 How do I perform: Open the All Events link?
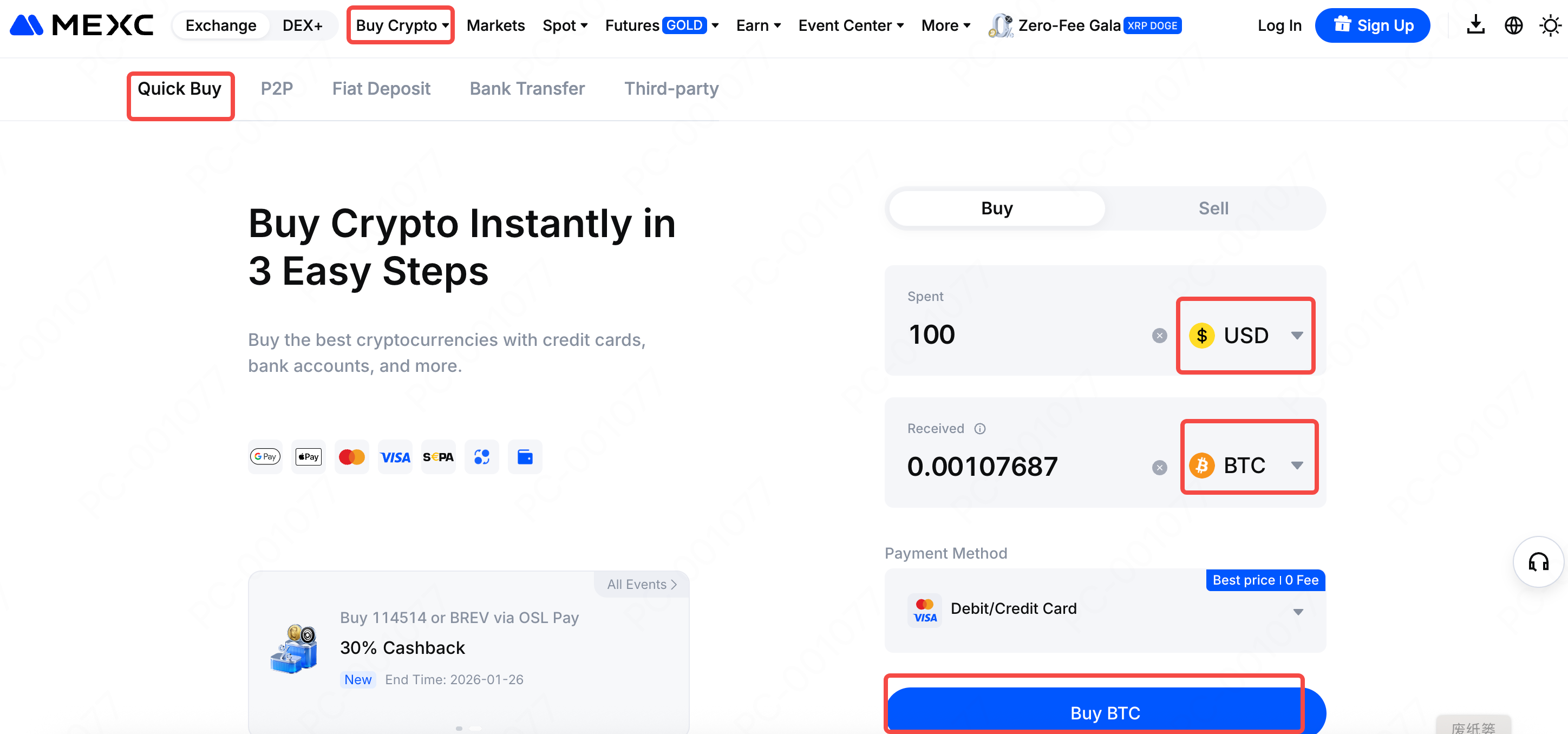tap(641, 584)
